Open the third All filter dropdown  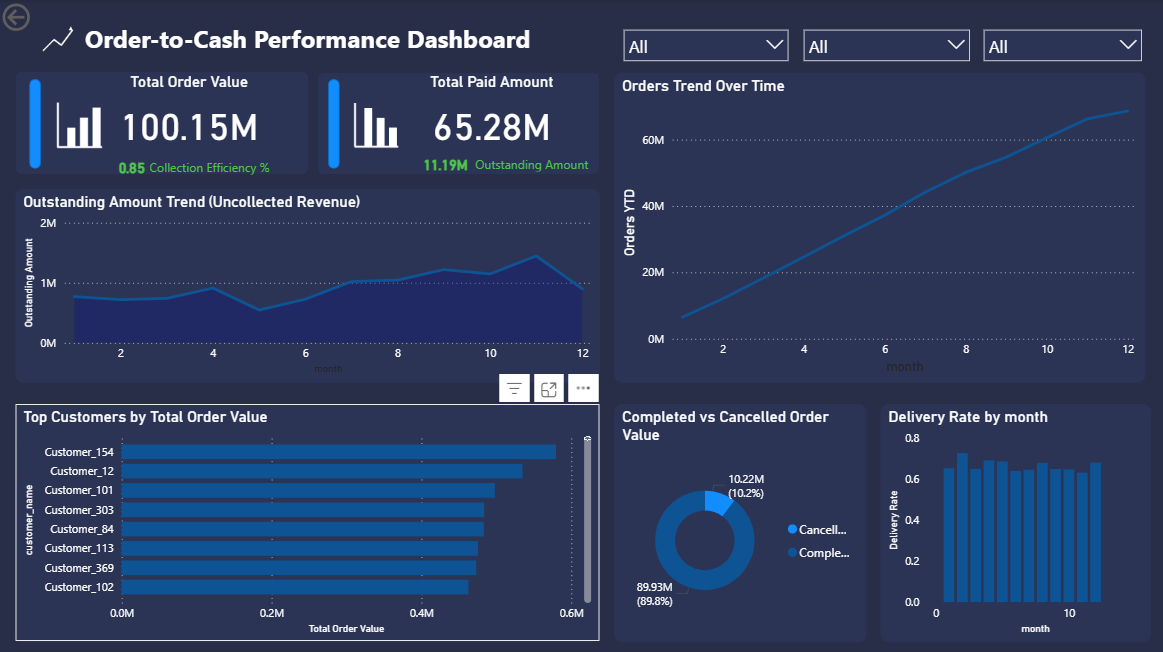[x=1062, y=44]
